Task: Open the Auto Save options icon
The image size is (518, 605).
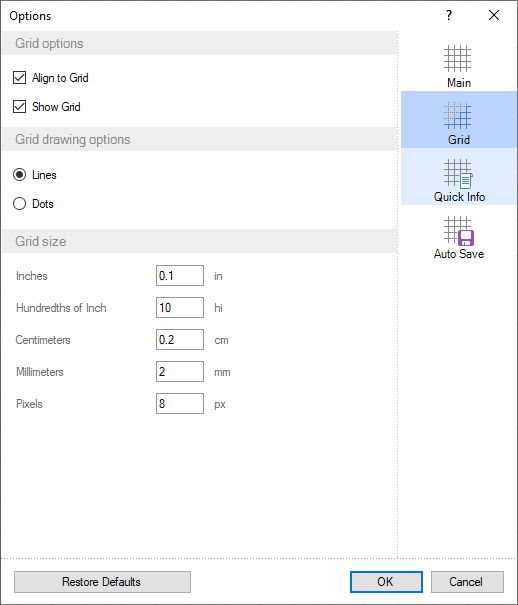Action: click(459, 231)
